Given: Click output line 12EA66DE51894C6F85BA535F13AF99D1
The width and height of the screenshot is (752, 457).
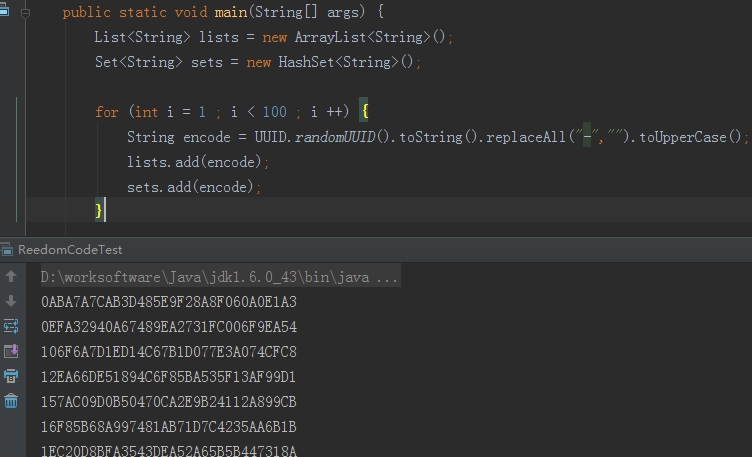Looking at the screenshot, I should 168,377.
